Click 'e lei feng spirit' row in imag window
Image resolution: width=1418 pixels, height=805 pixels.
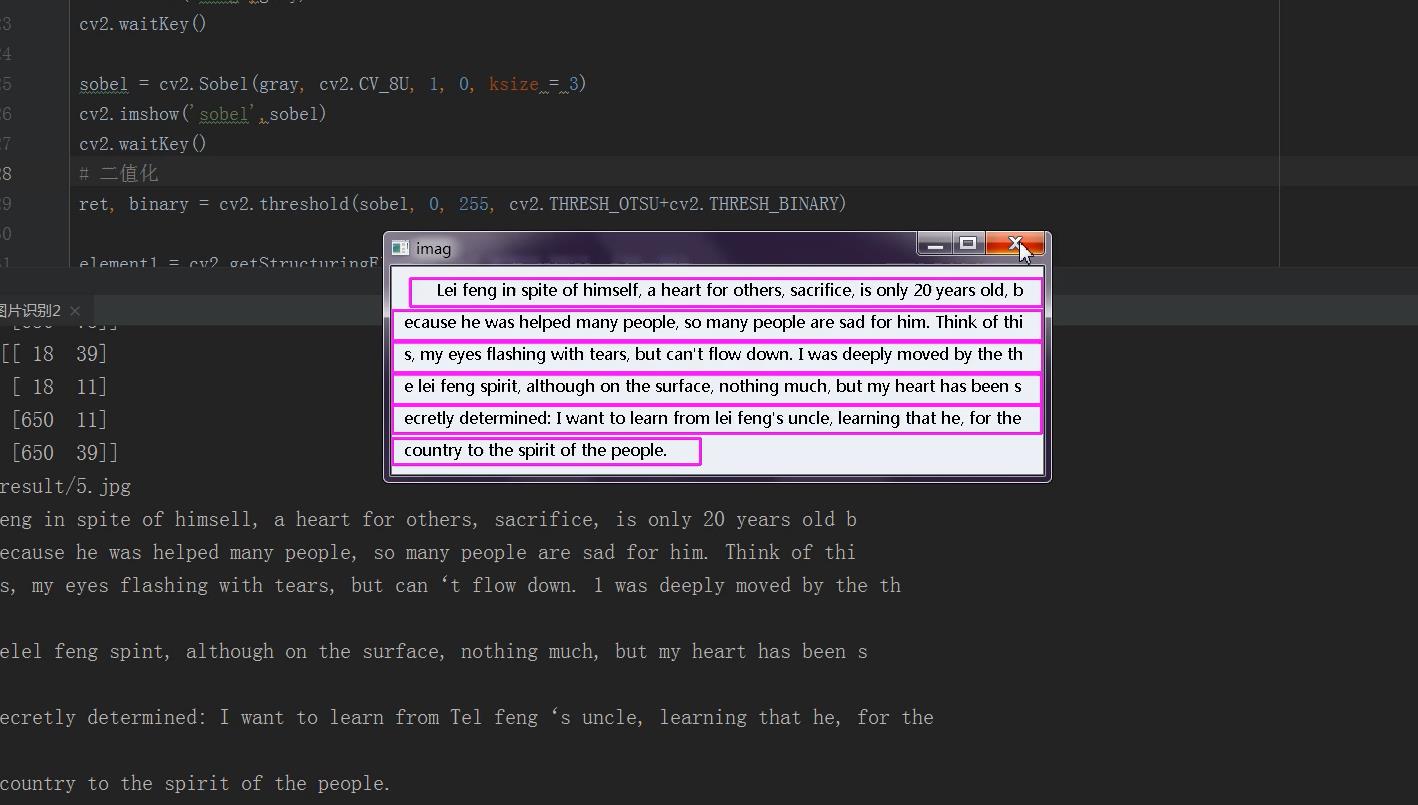(717, 387)
